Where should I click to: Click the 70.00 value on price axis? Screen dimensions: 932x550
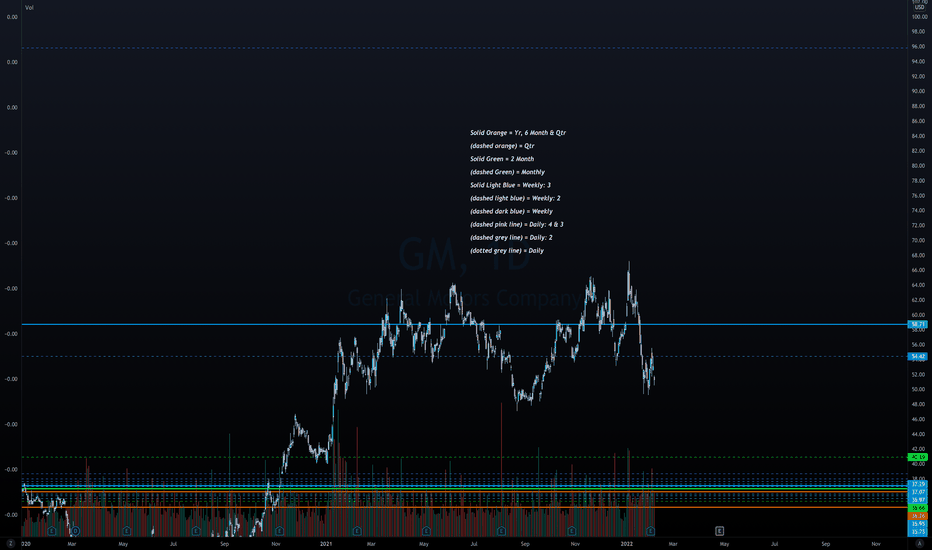click(919, 240)
